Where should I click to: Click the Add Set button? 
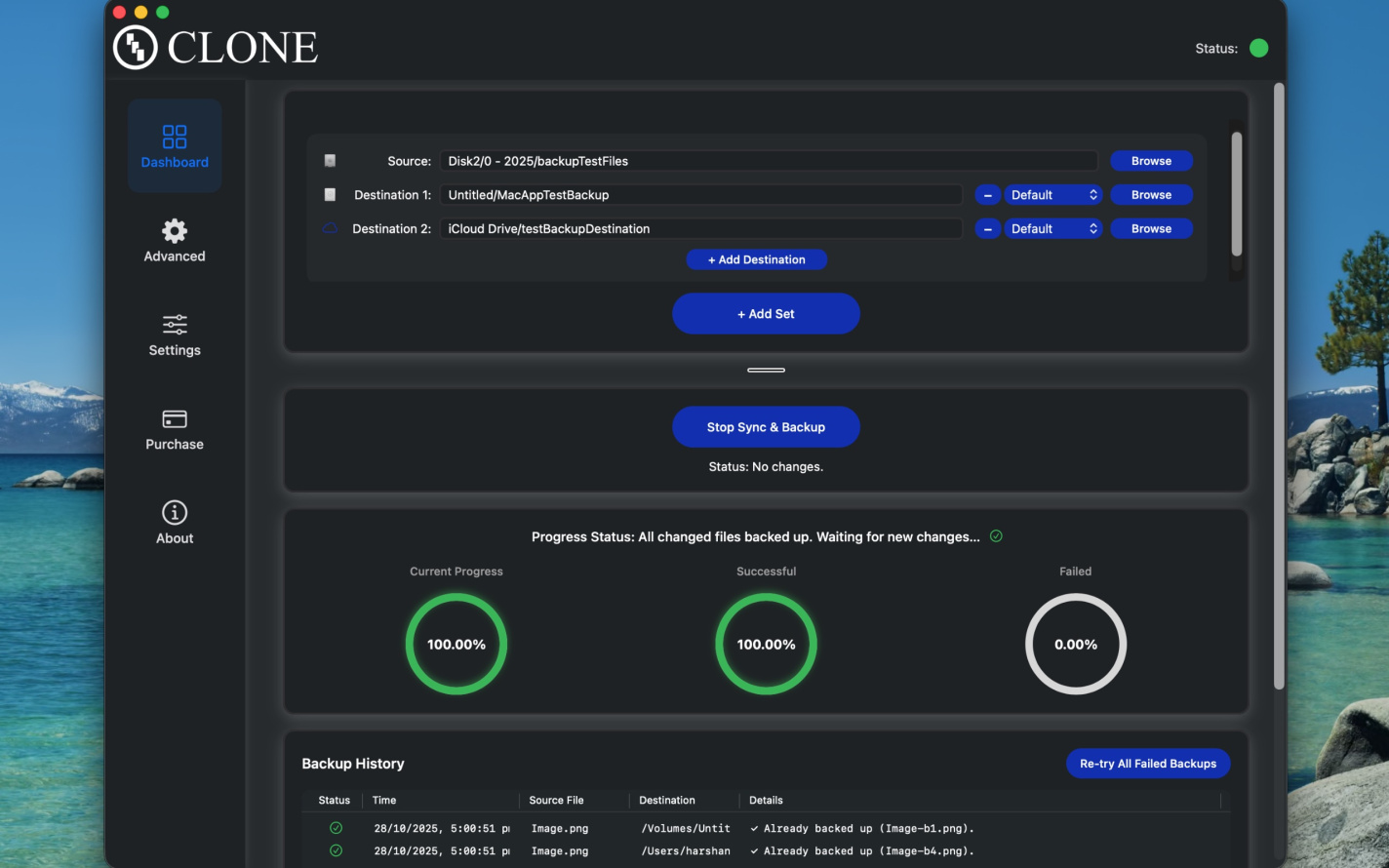pyautogui.click(x=766, y=314)
